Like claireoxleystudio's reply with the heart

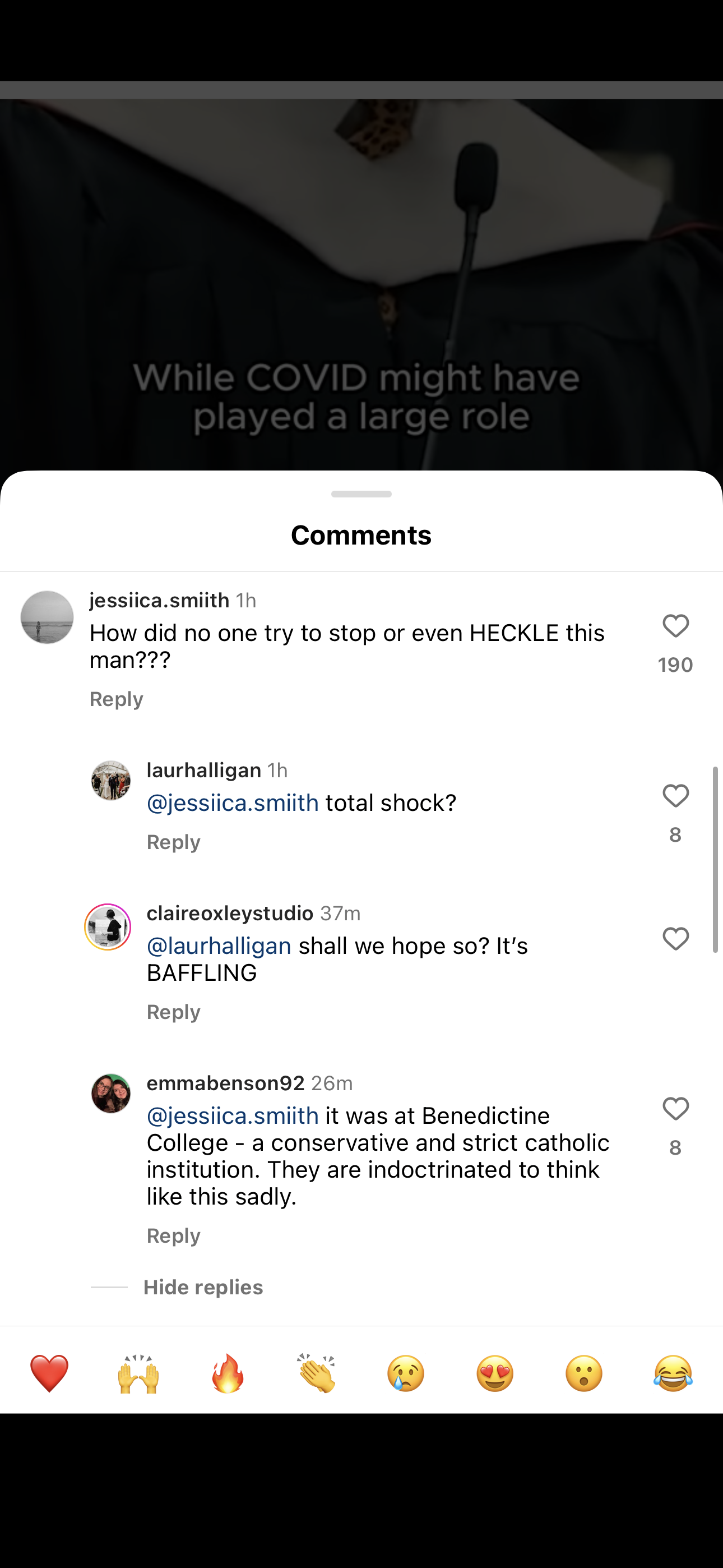click(675, 939)
